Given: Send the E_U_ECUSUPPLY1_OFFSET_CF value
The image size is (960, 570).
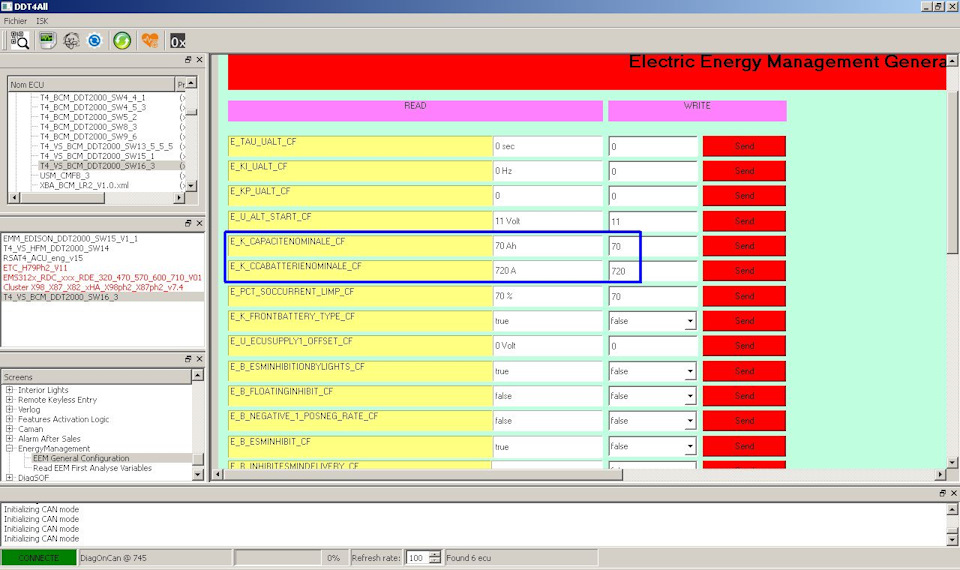Looking at the screenshot, I should coord(744,346).
